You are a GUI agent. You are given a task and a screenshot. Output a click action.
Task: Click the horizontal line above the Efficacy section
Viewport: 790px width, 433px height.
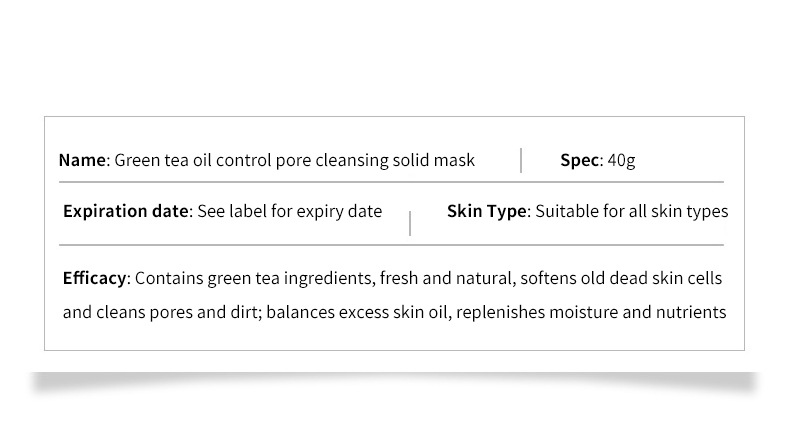click(390, 244)
